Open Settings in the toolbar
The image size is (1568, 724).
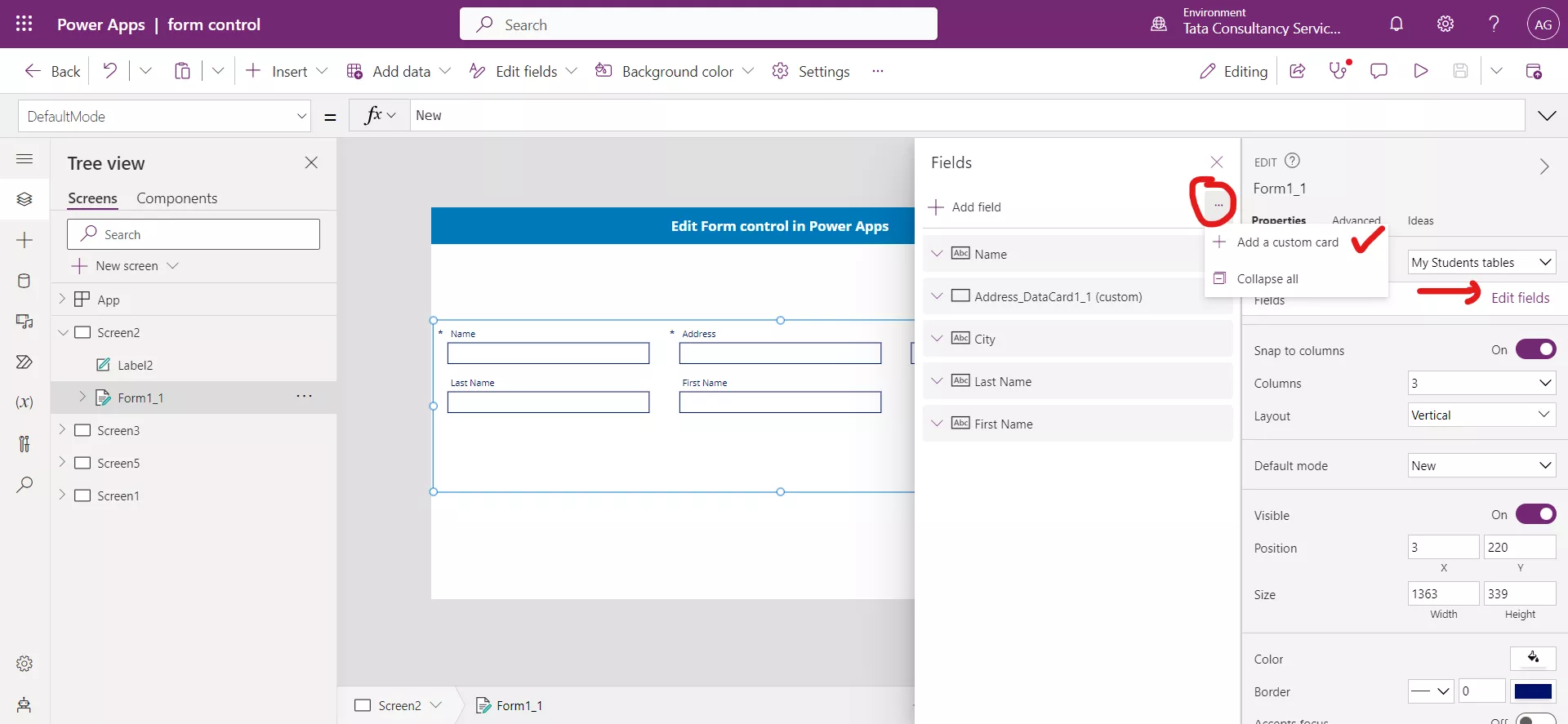pyautogui.click(x=811, y=71)
